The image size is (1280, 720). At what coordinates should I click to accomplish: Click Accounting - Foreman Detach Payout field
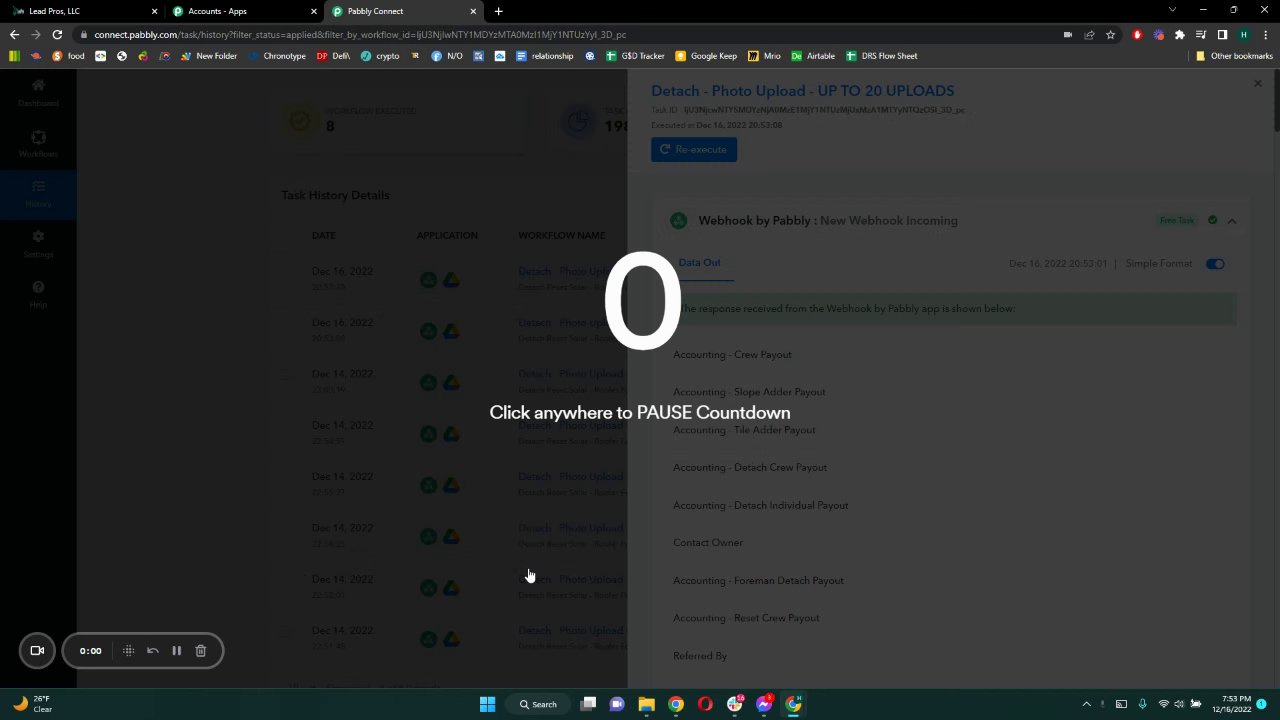pyautogui.click(x=758, y=581)
